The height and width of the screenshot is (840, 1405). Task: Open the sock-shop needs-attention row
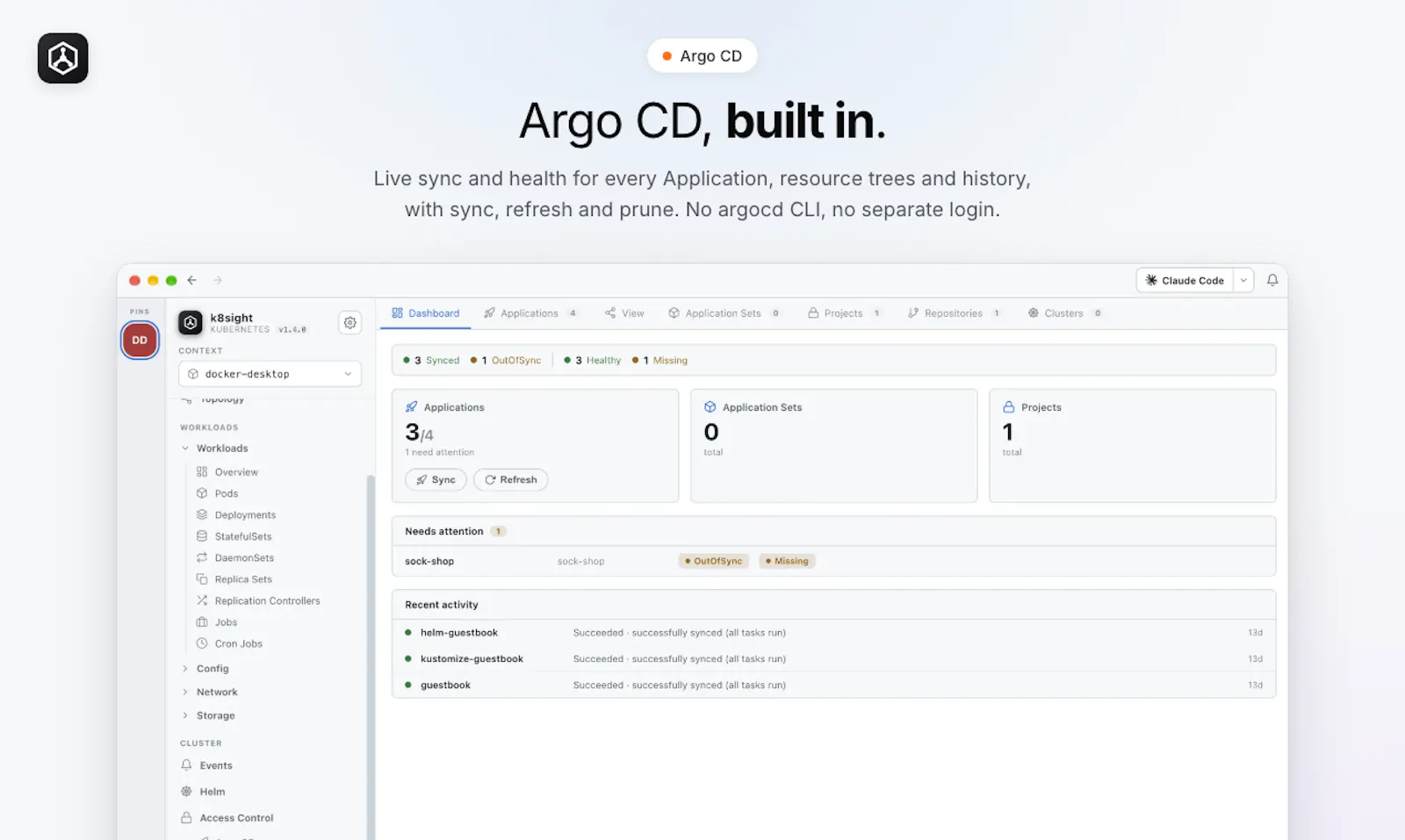(x=833, y=562)
